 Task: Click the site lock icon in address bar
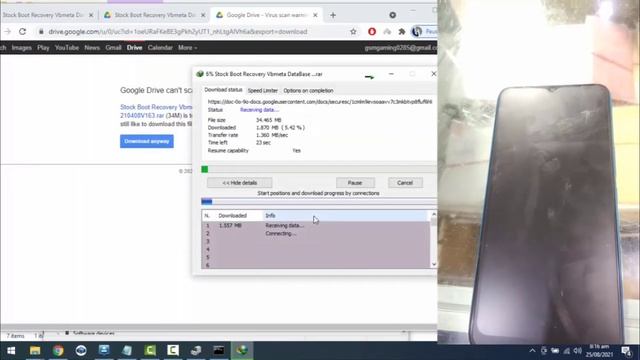(41, 31)
